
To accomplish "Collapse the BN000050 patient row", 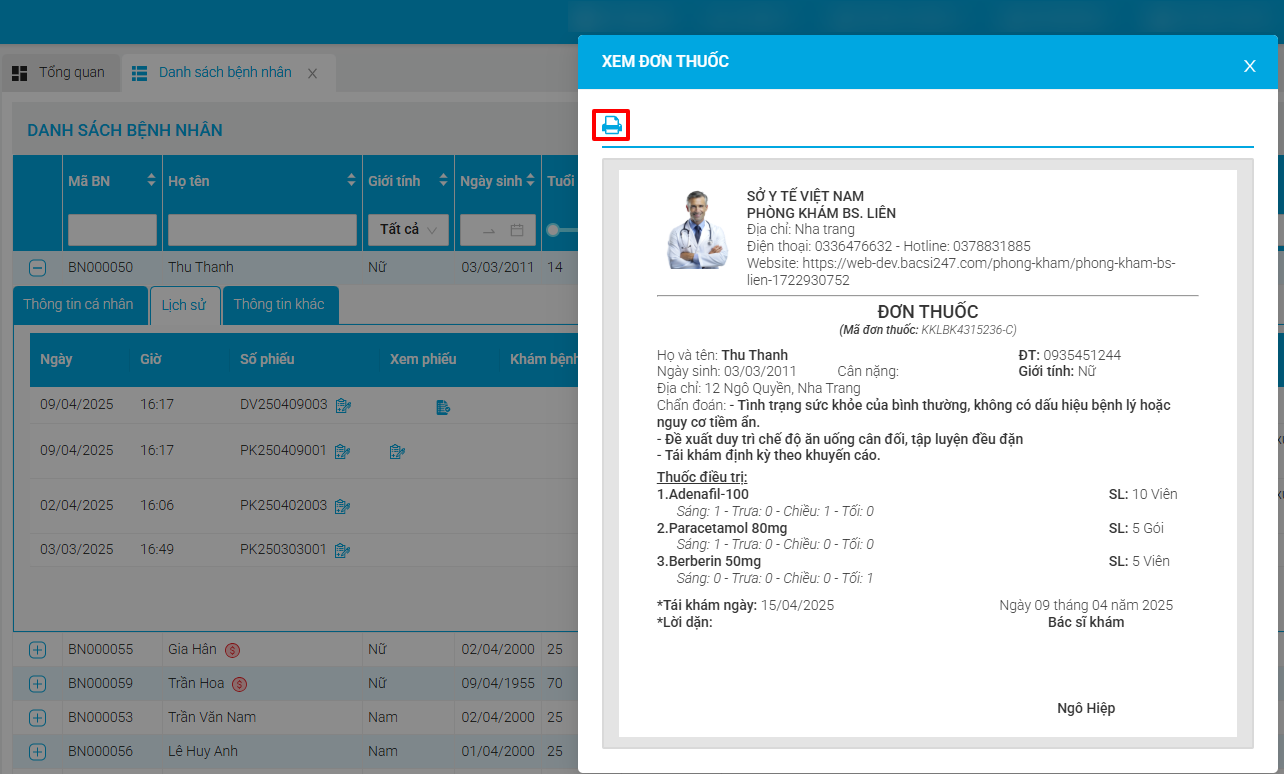I will [37, 267].
